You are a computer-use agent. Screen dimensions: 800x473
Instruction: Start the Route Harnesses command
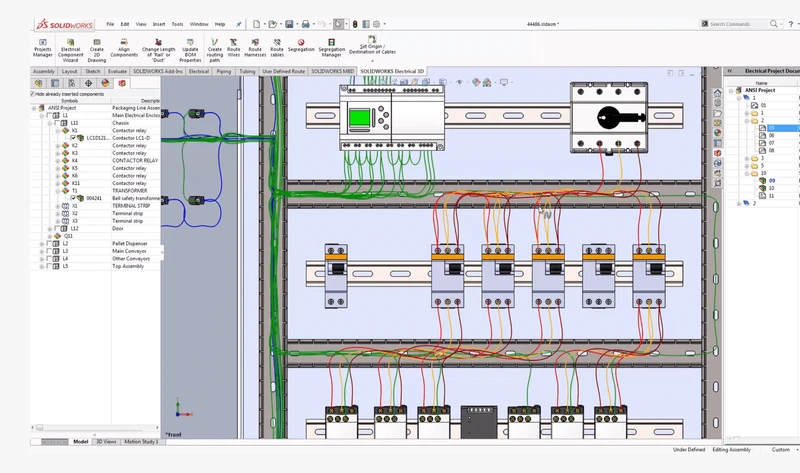click(x=255, y=44)
